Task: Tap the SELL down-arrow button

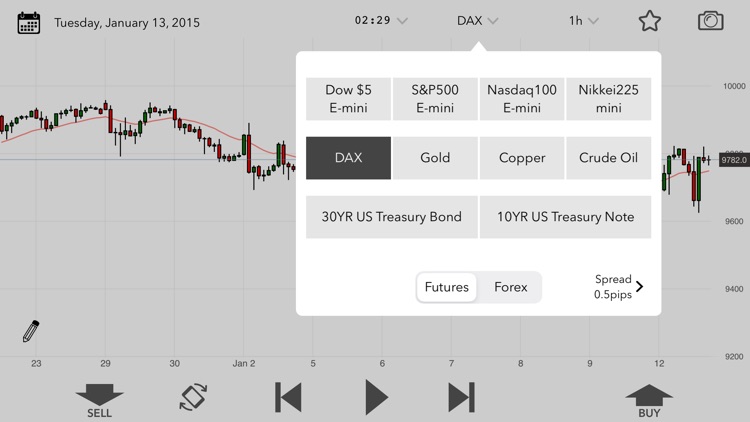Action: pyautogui.click(x=99, y=401)
